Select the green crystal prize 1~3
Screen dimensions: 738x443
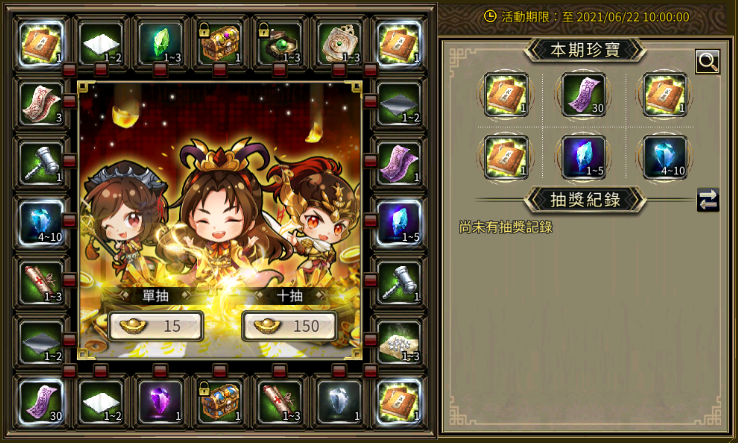tap(160, 43)
